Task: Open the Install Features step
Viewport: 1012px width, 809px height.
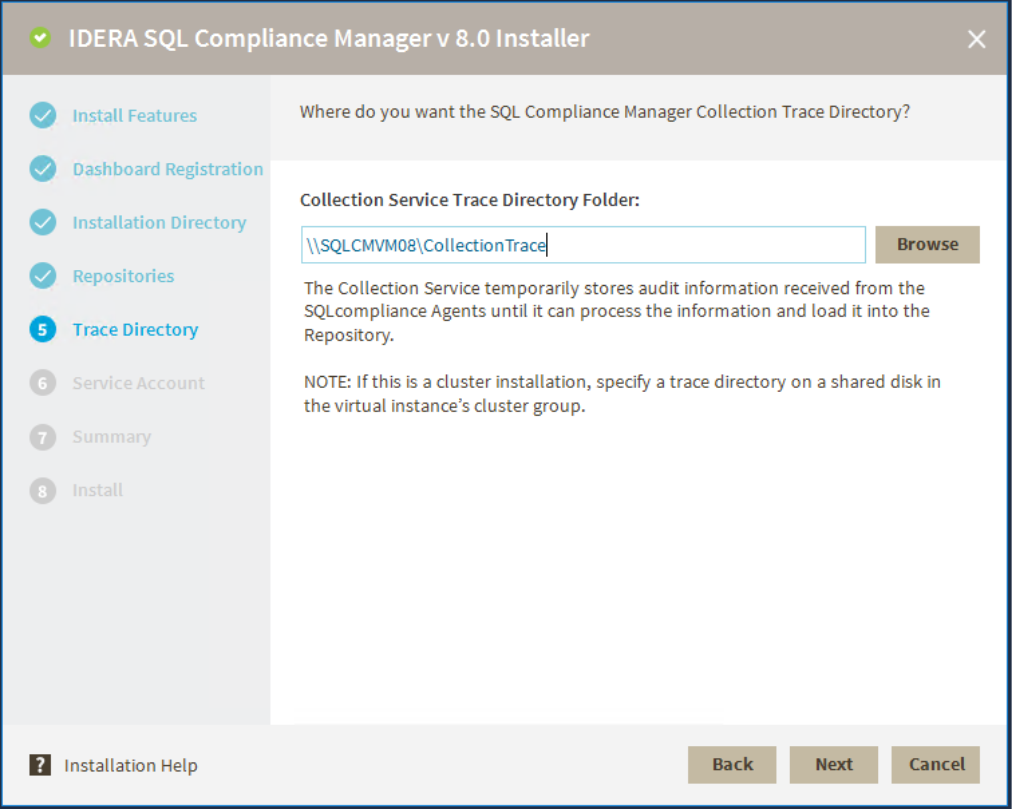Action: [134, 116]
